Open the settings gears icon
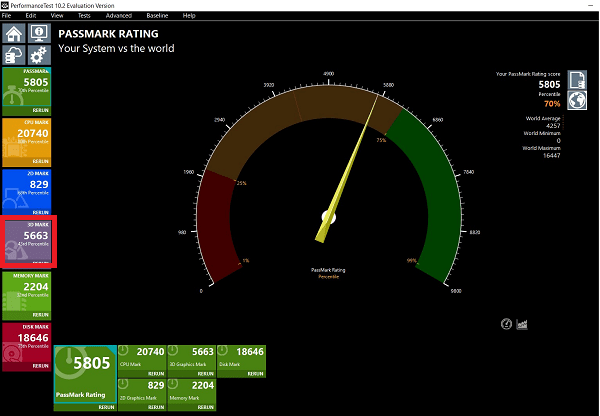 (x=39, y=55)
